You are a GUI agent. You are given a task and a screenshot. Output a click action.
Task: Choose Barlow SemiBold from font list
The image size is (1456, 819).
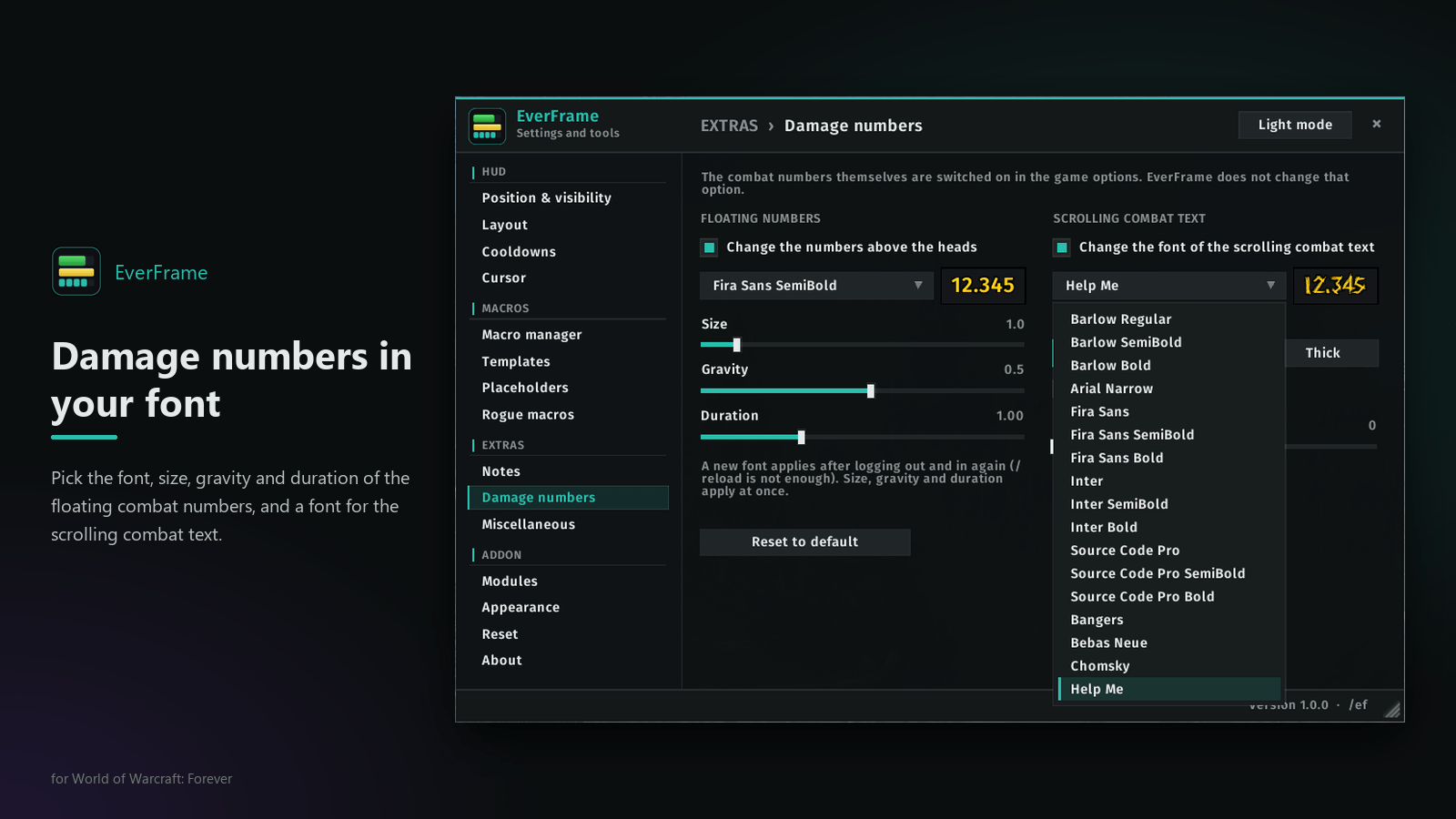tap(1168, 342)
